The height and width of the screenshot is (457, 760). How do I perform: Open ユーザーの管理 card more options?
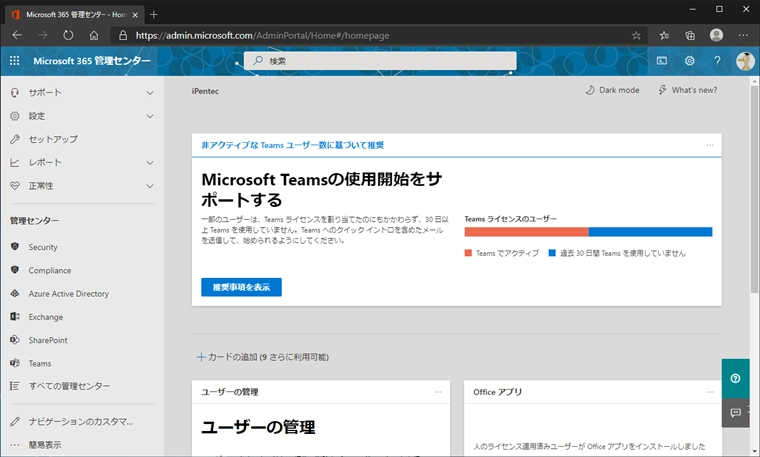[438, 392]
